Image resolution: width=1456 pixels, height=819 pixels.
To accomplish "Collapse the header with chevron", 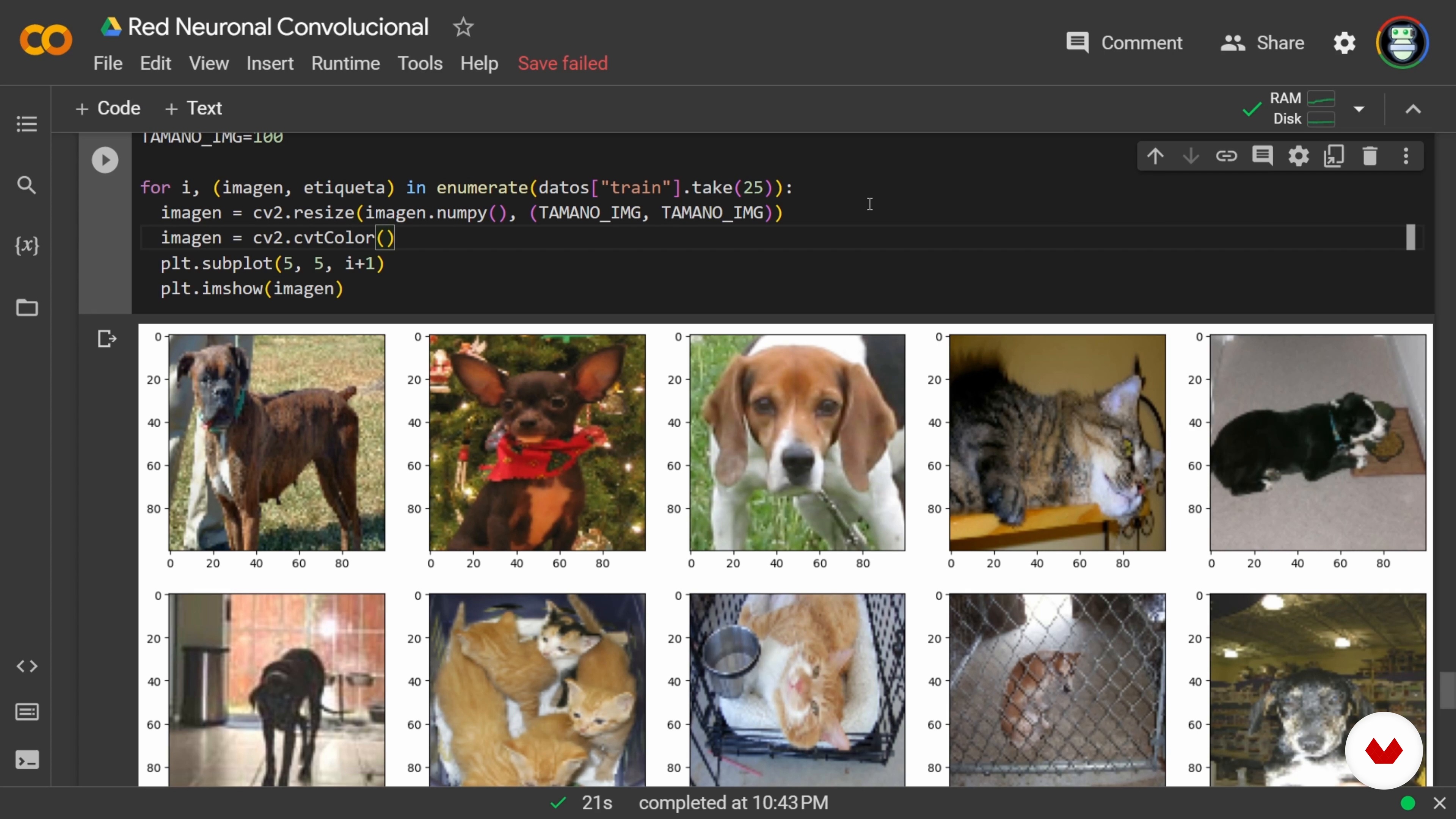I will pos(1413,108).
